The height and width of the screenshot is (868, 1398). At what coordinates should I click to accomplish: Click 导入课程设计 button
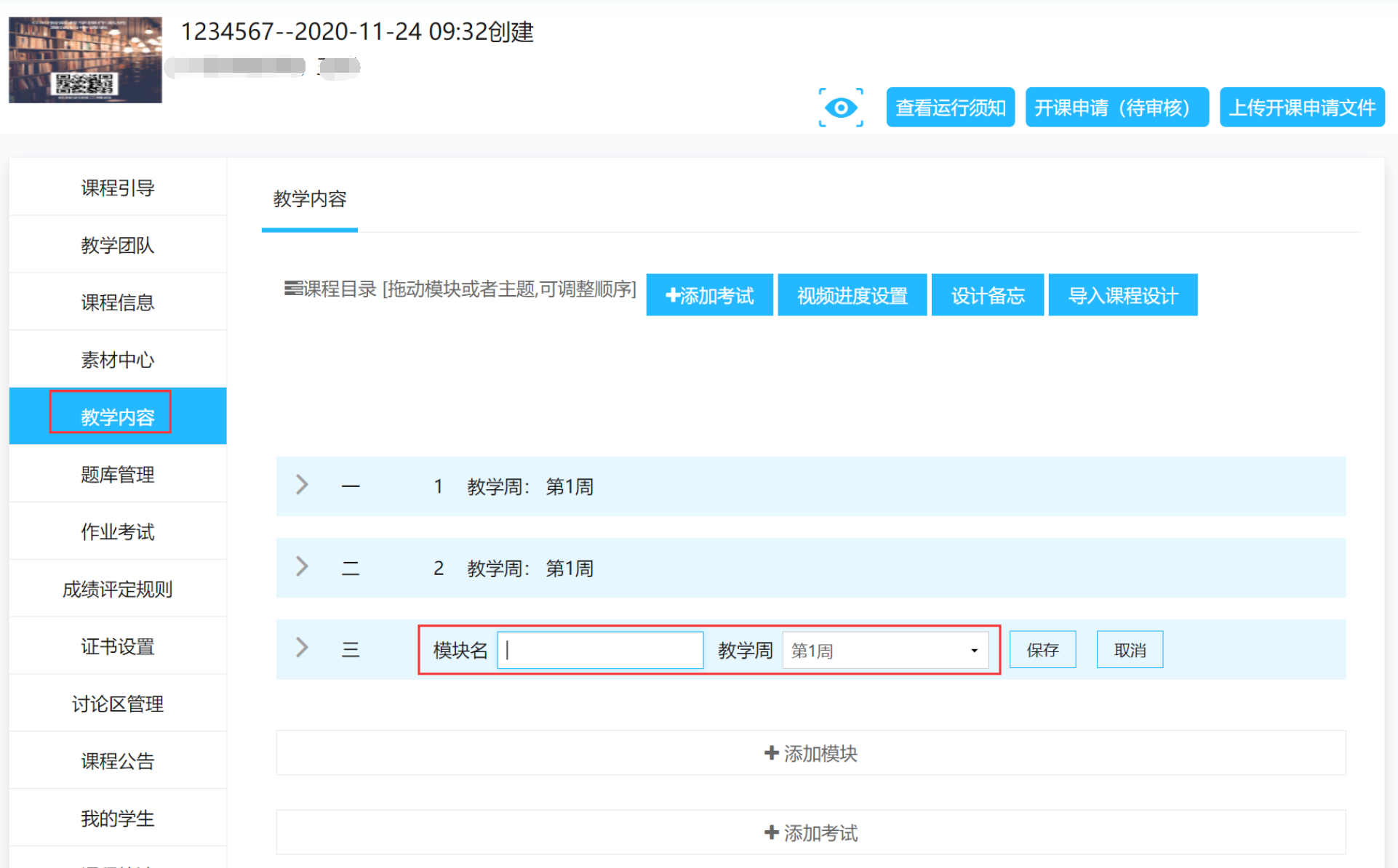[x=1122, y=295]
